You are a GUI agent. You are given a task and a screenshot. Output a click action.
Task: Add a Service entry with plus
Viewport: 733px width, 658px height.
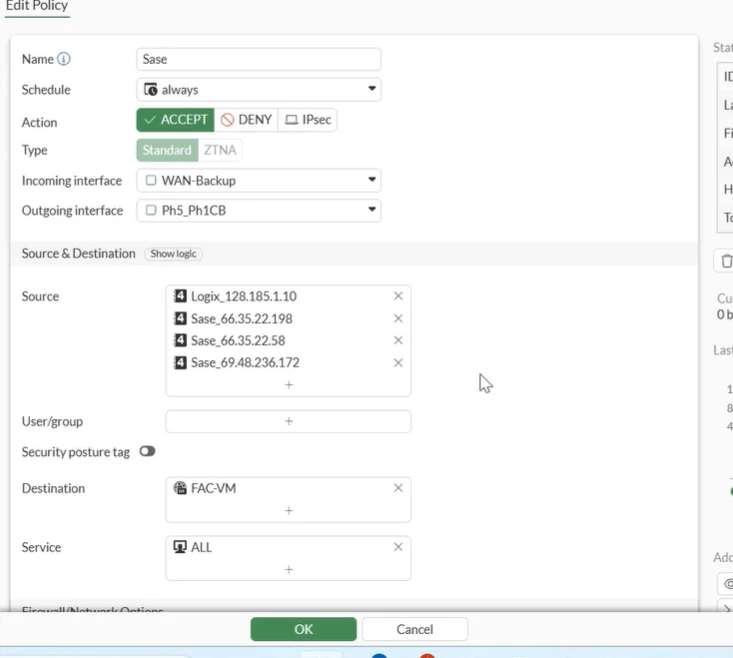pyautogui.click(x=289, y=569)
